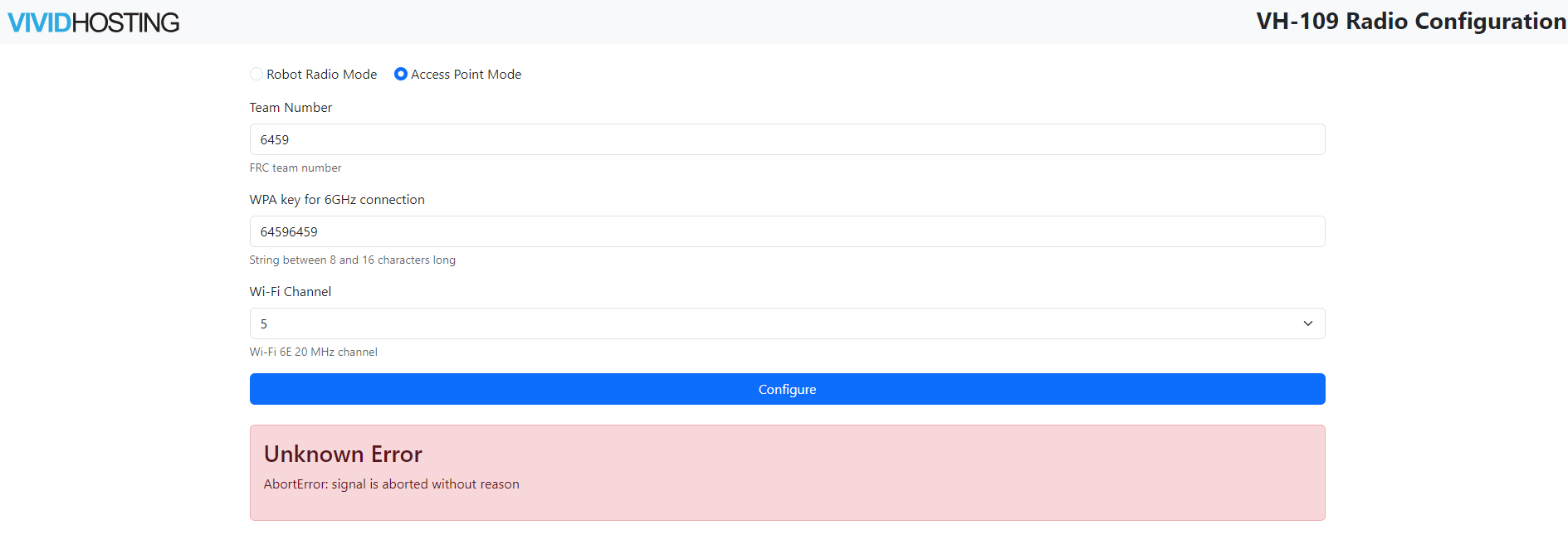
Task: Click the Wi-Fi Channel field label
Action: 291,292
